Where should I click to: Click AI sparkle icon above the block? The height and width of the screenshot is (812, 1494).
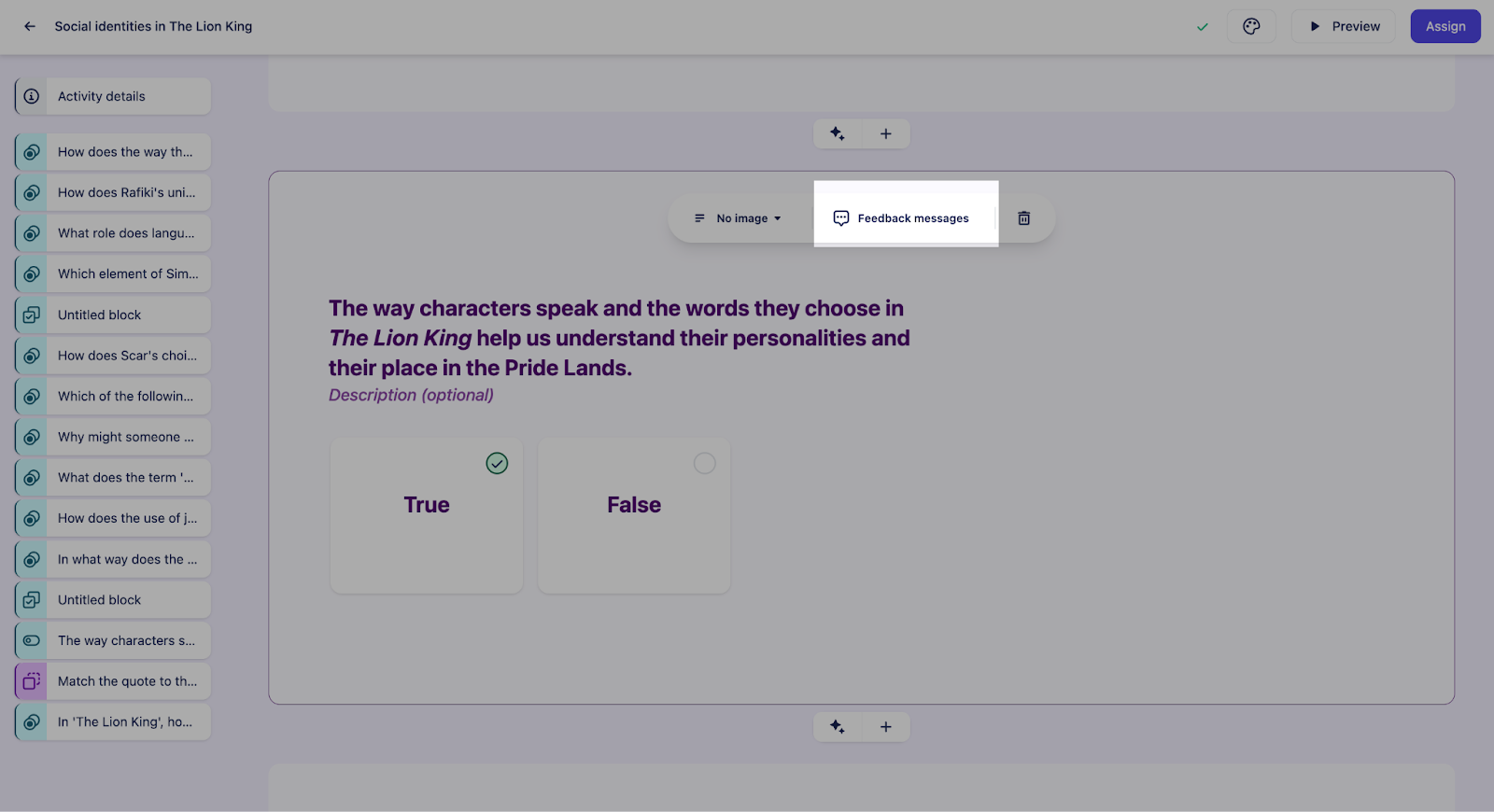(838, 133)
